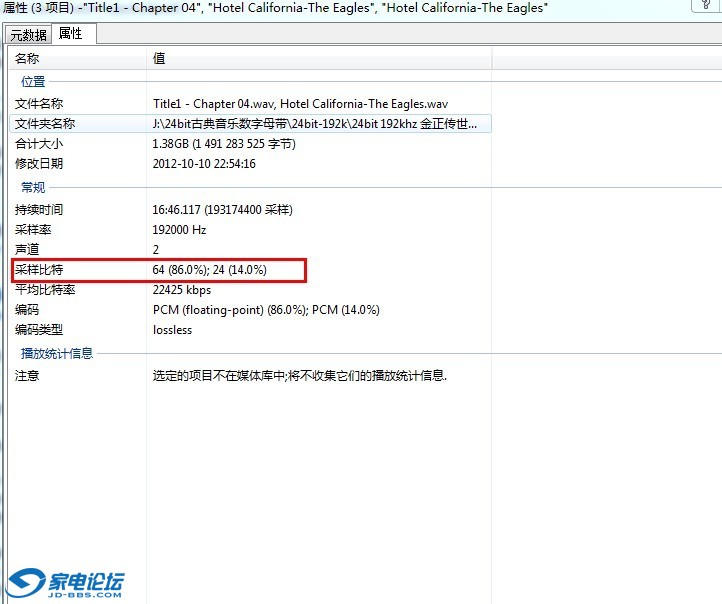Click the value 'Title1 - Chapter 04.wav, Hotel California-The Eagles.wav'
The height and width of the screenshot is (604, 722).
click(x=300, y=104)
